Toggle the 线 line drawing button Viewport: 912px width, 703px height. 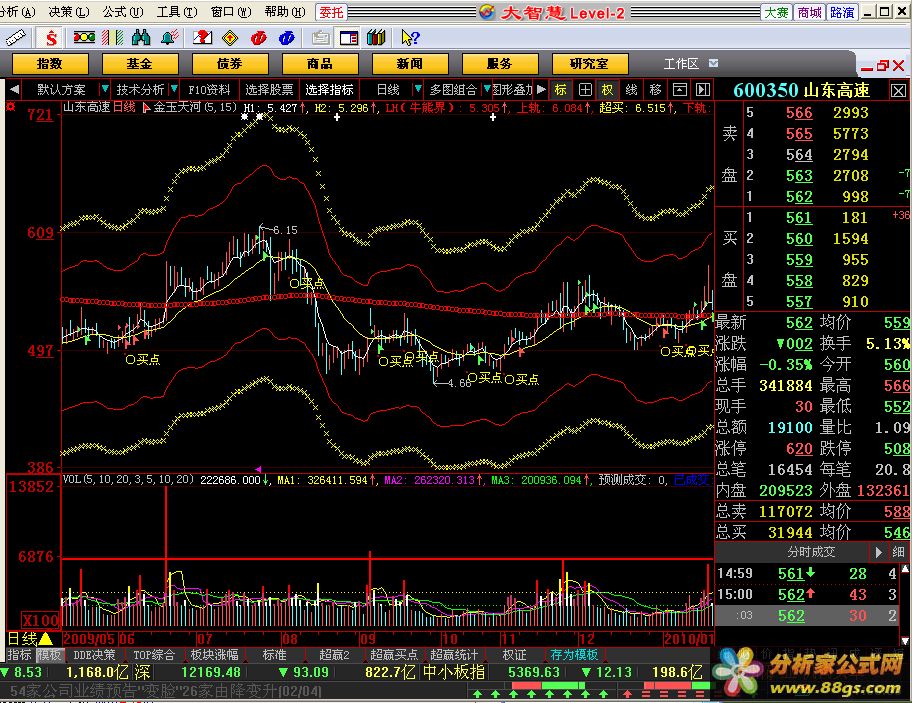click(x=631, y=90)
